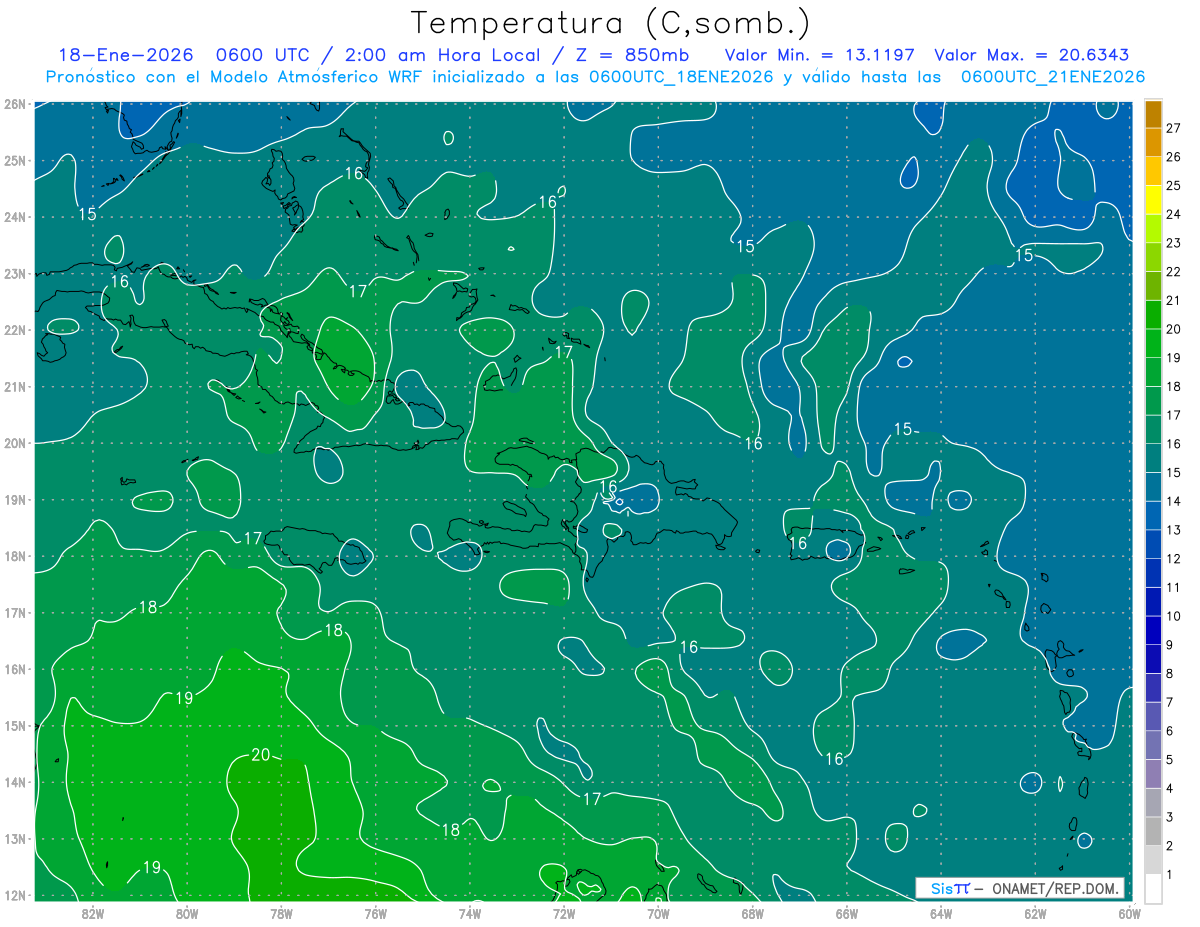Click the title "Temperatura (C,somb.)"
The height and width of the screenshot is (927, 1200).
click(x=611, y=23)
